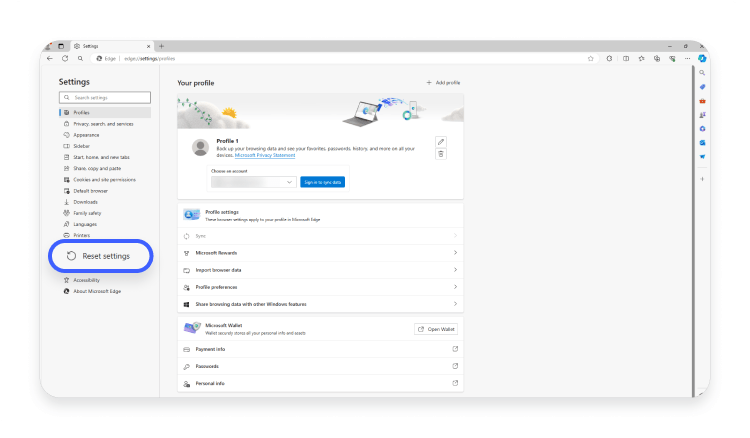The width and height of the screenshot is (750, 438).
Task: Expand the Profile preferences row
Action: click(x=320, y=287)
